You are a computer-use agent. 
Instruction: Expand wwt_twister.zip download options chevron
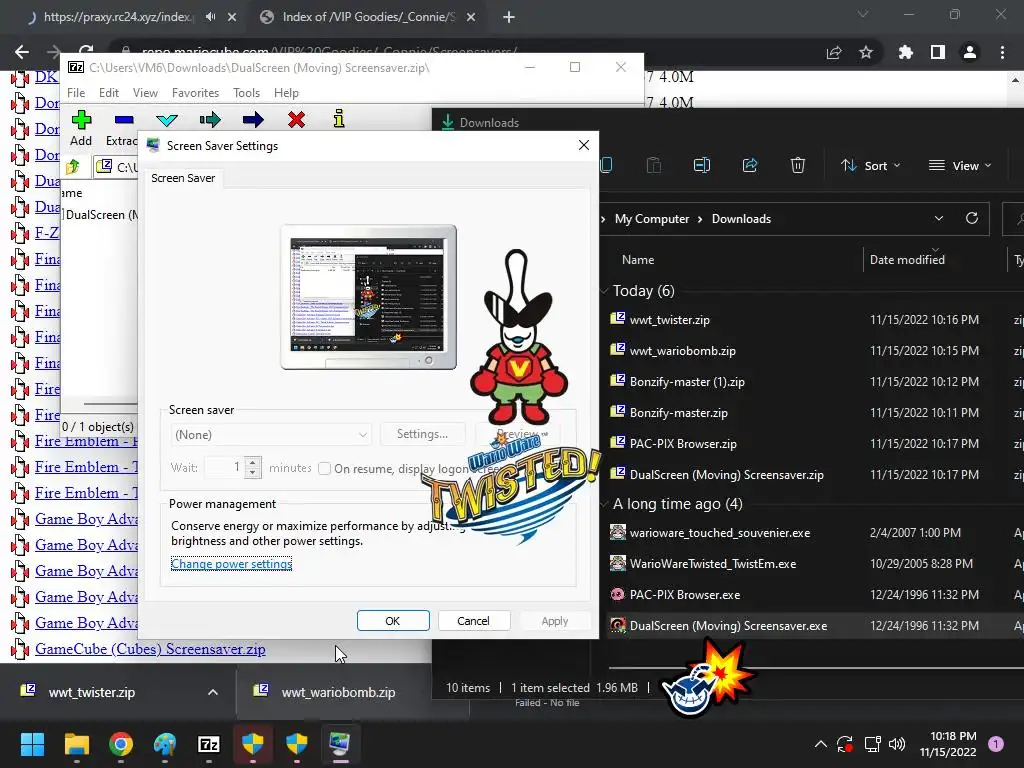point(213,692)
